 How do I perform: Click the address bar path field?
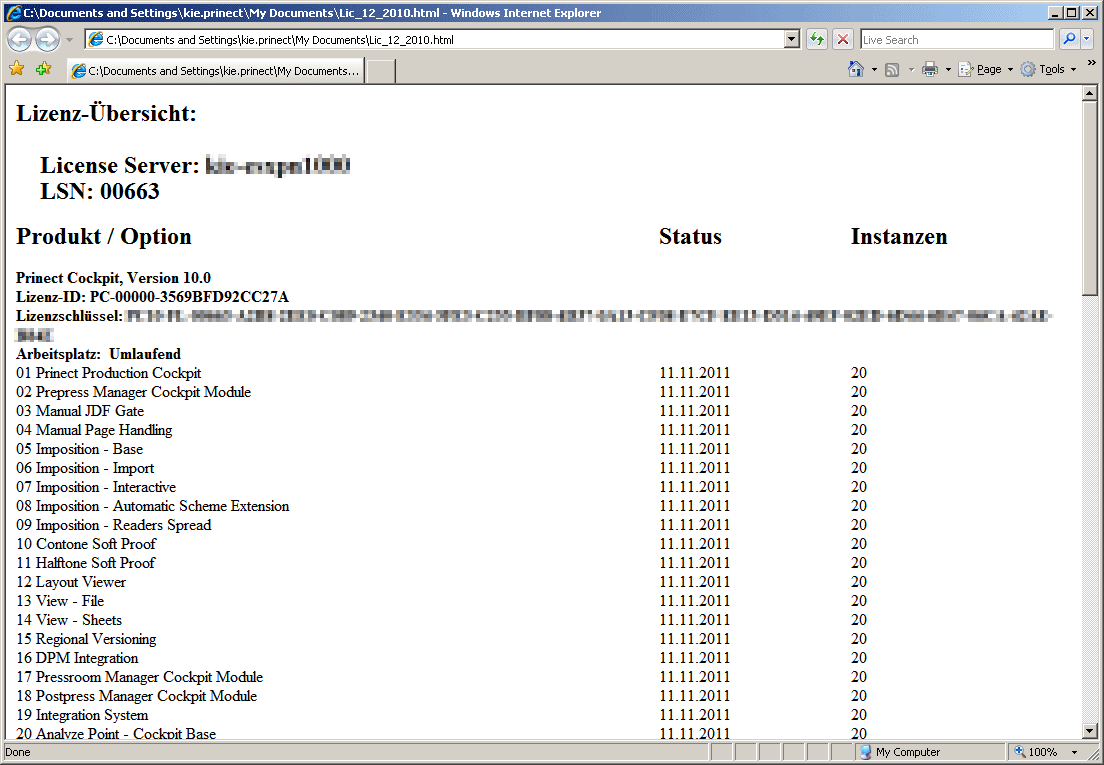coord(434,39)
